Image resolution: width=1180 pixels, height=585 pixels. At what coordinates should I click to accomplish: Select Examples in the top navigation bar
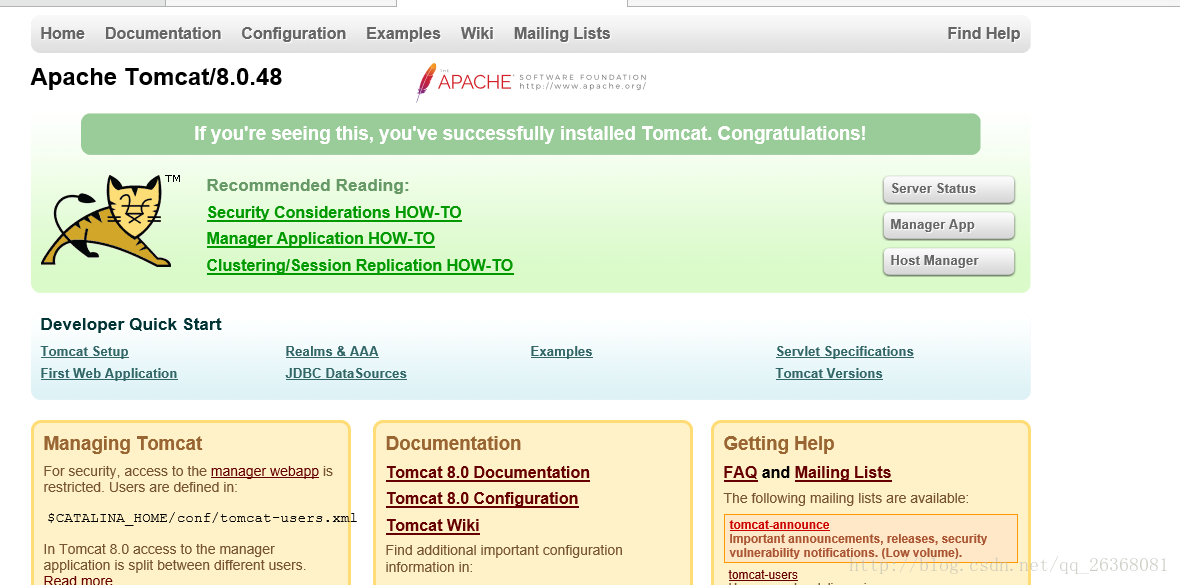[403, 33]
